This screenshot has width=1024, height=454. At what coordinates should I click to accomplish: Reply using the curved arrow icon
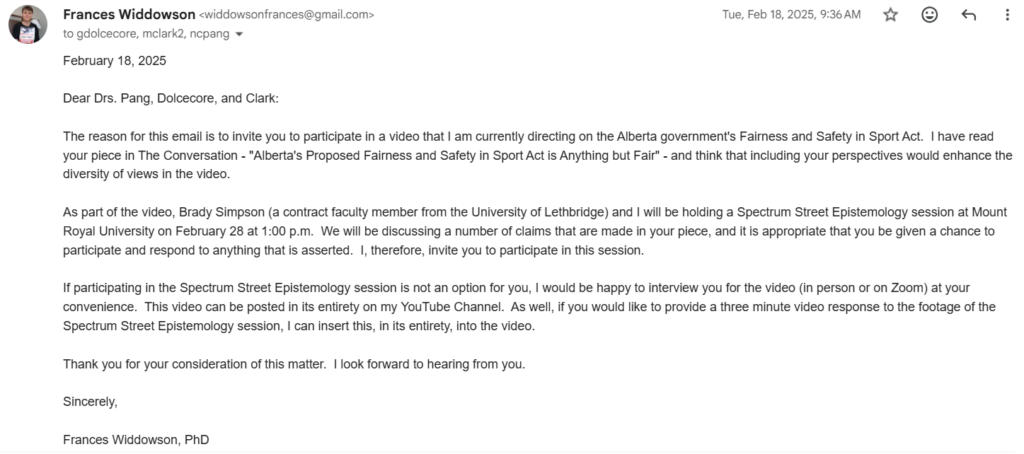pyautogui.click(x=968, y=15)
